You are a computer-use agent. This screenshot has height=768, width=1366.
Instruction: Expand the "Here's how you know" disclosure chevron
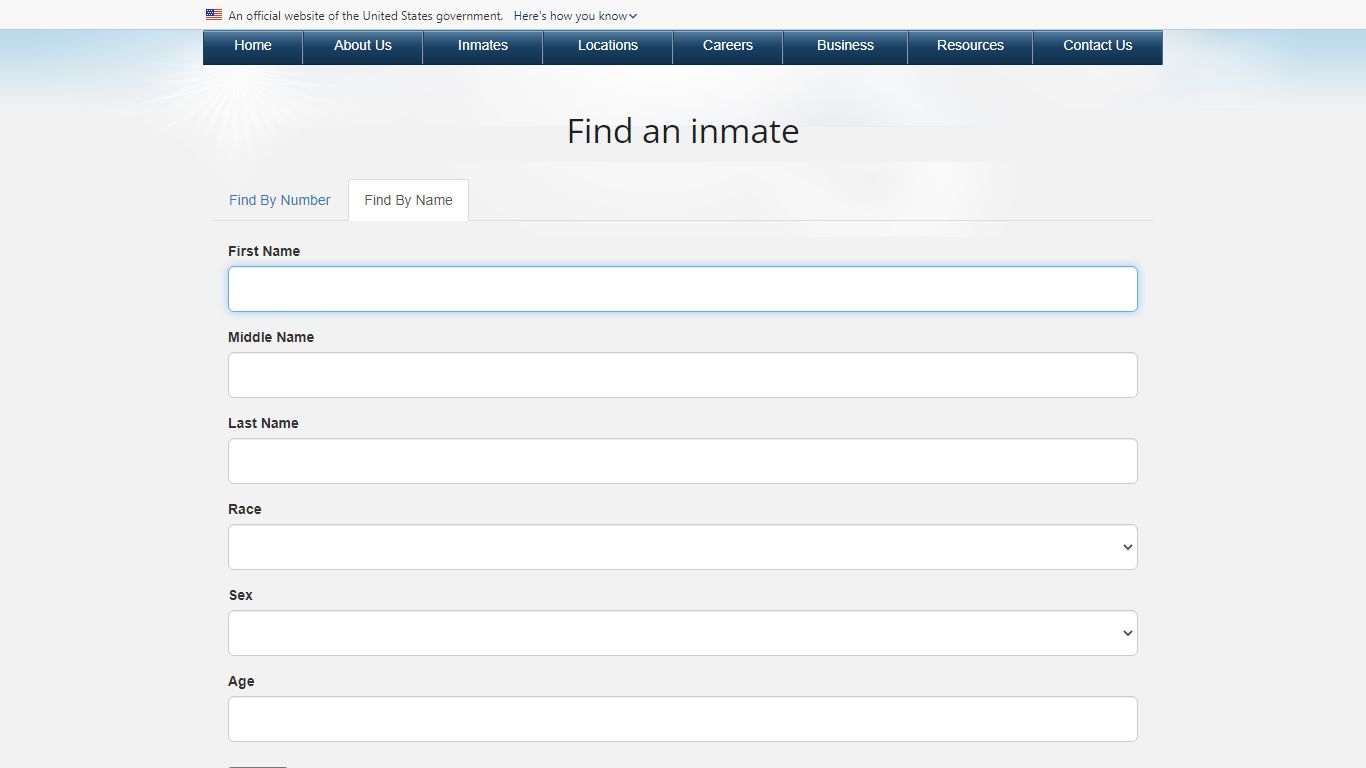(x=633, y=15)
